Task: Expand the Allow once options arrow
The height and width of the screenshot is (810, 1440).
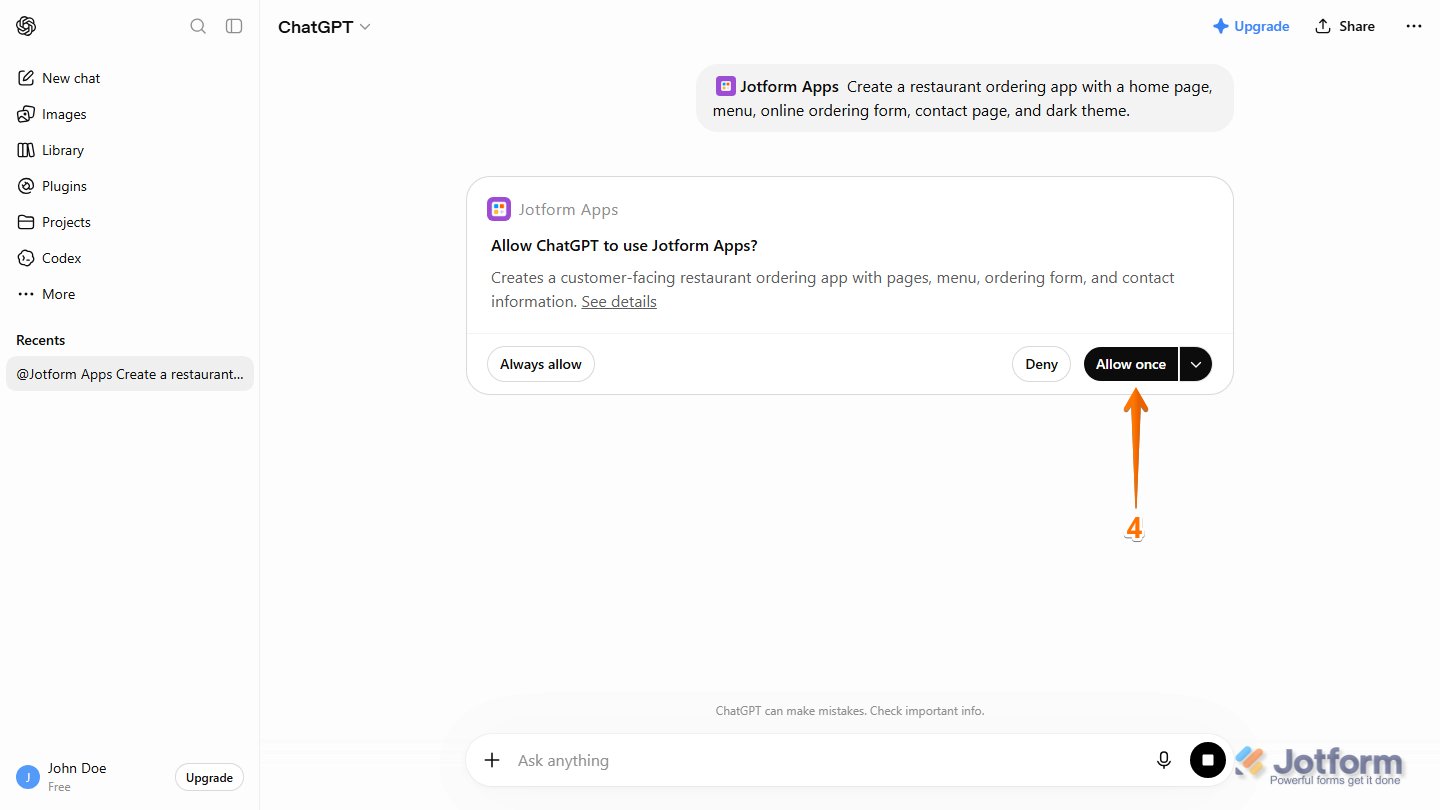Action: pos(1196,364)
